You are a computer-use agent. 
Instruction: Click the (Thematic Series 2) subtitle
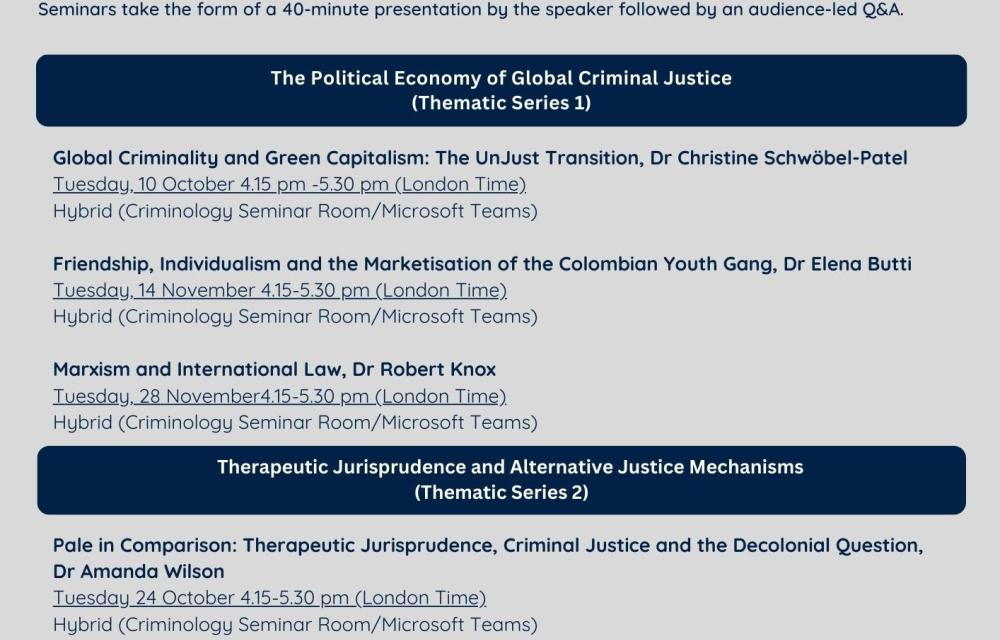501,492
